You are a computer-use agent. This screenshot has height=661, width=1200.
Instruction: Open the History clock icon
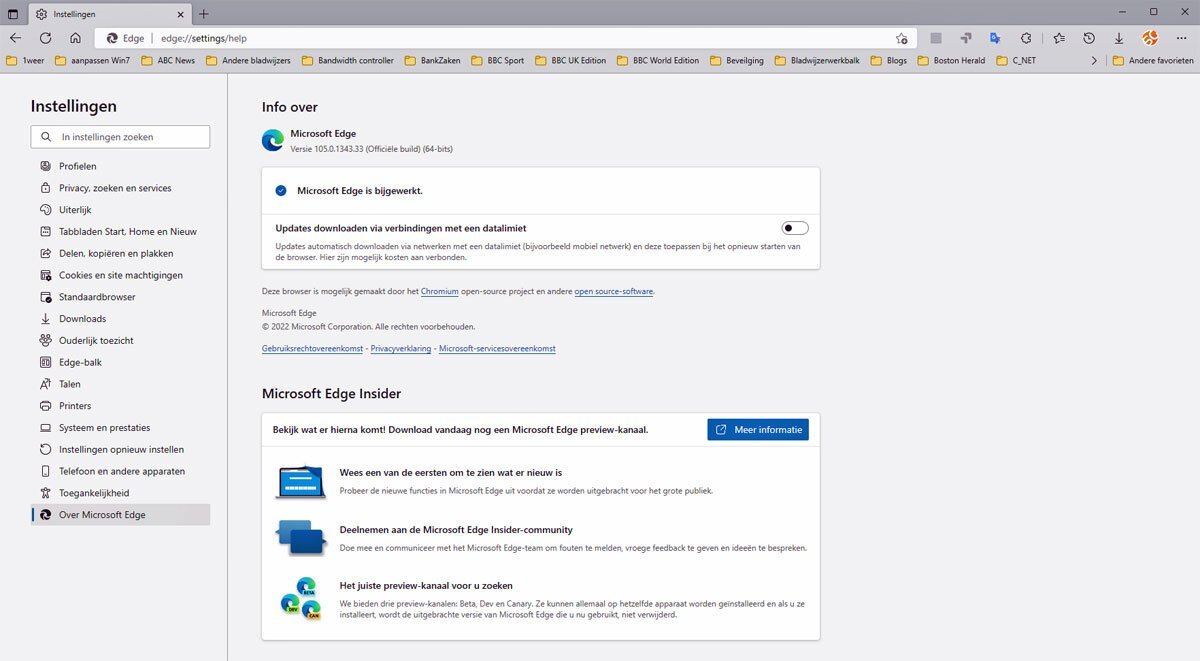tap(1089, 38)
